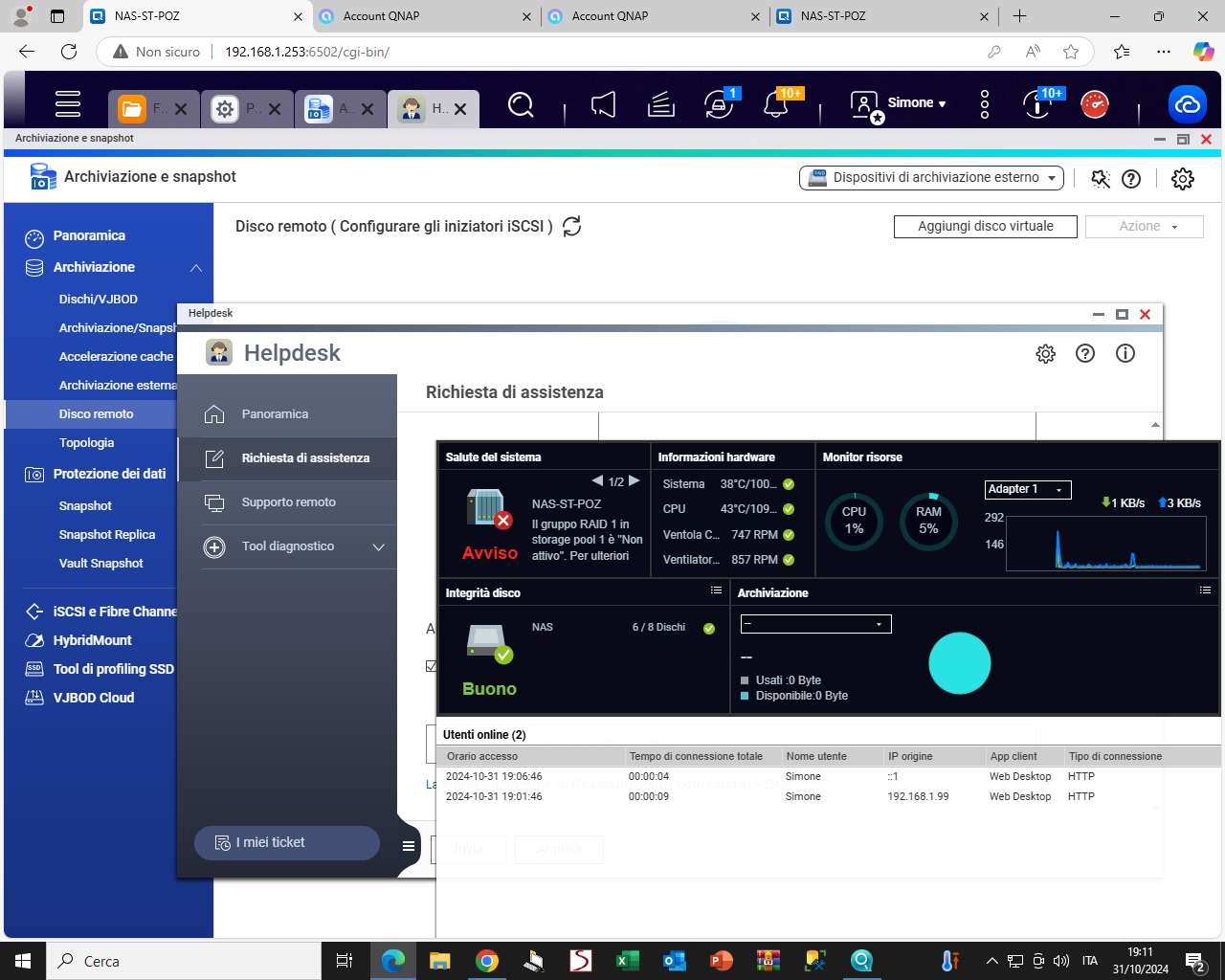Open Dispositivi di archiviazione esterno dropdown
Image resolution: width=1225 pixels, height=980 pixels.
[932, 178]
